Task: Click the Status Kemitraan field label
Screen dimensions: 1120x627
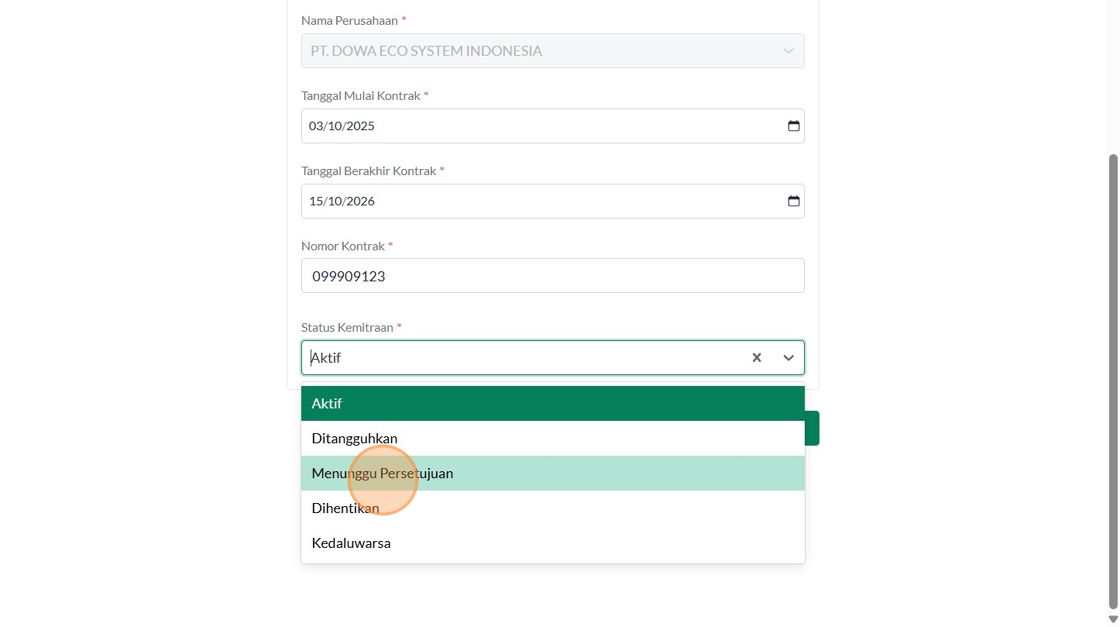Action: click(x=347, y=327)
